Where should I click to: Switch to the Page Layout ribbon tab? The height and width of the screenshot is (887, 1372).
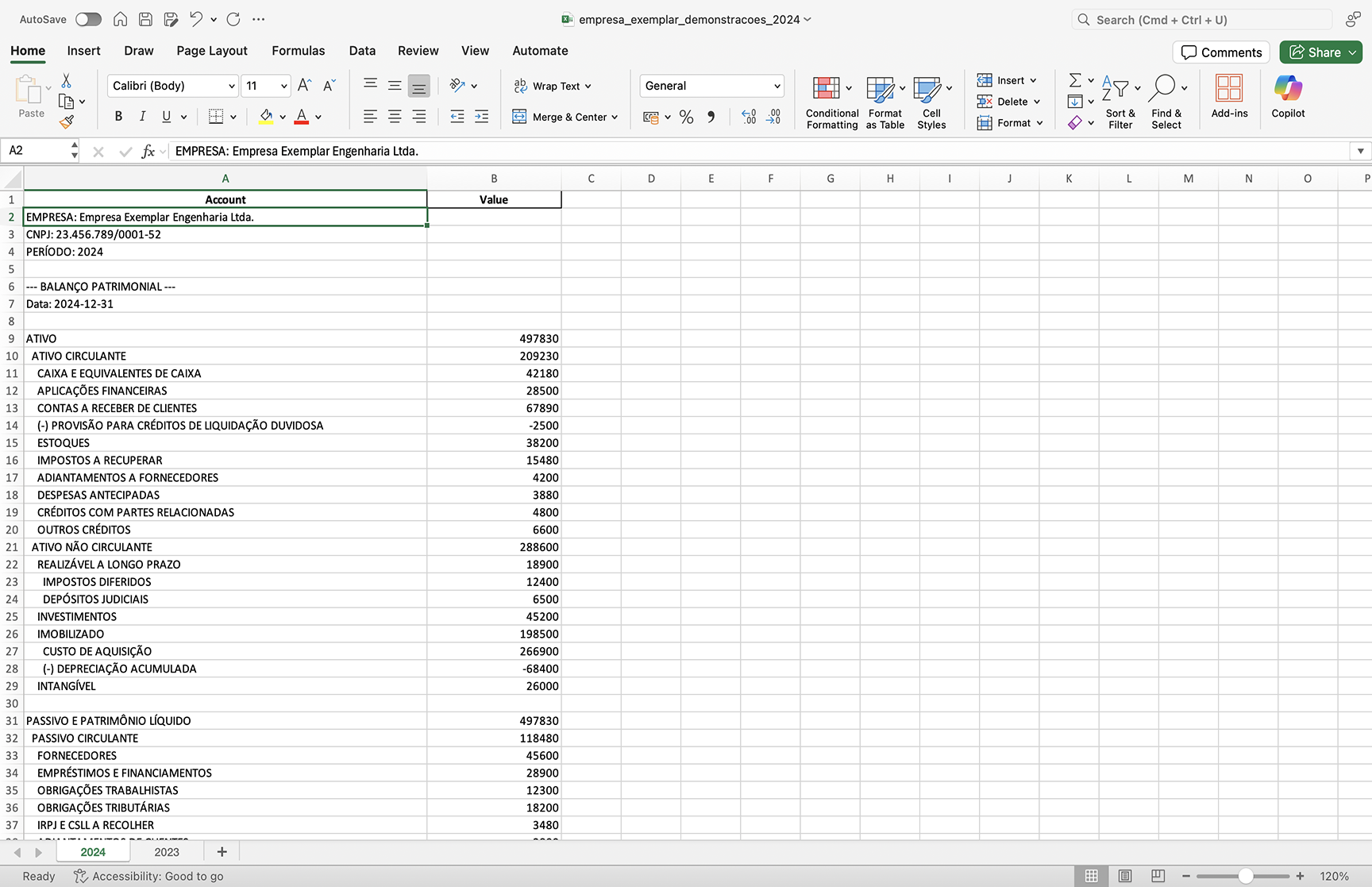pos(212,51)
